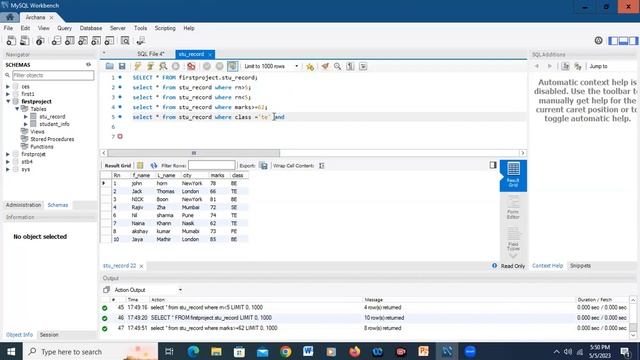Click beautify query broom icon
This screenshot has height=360, width=640.
(x=325, y=66)
